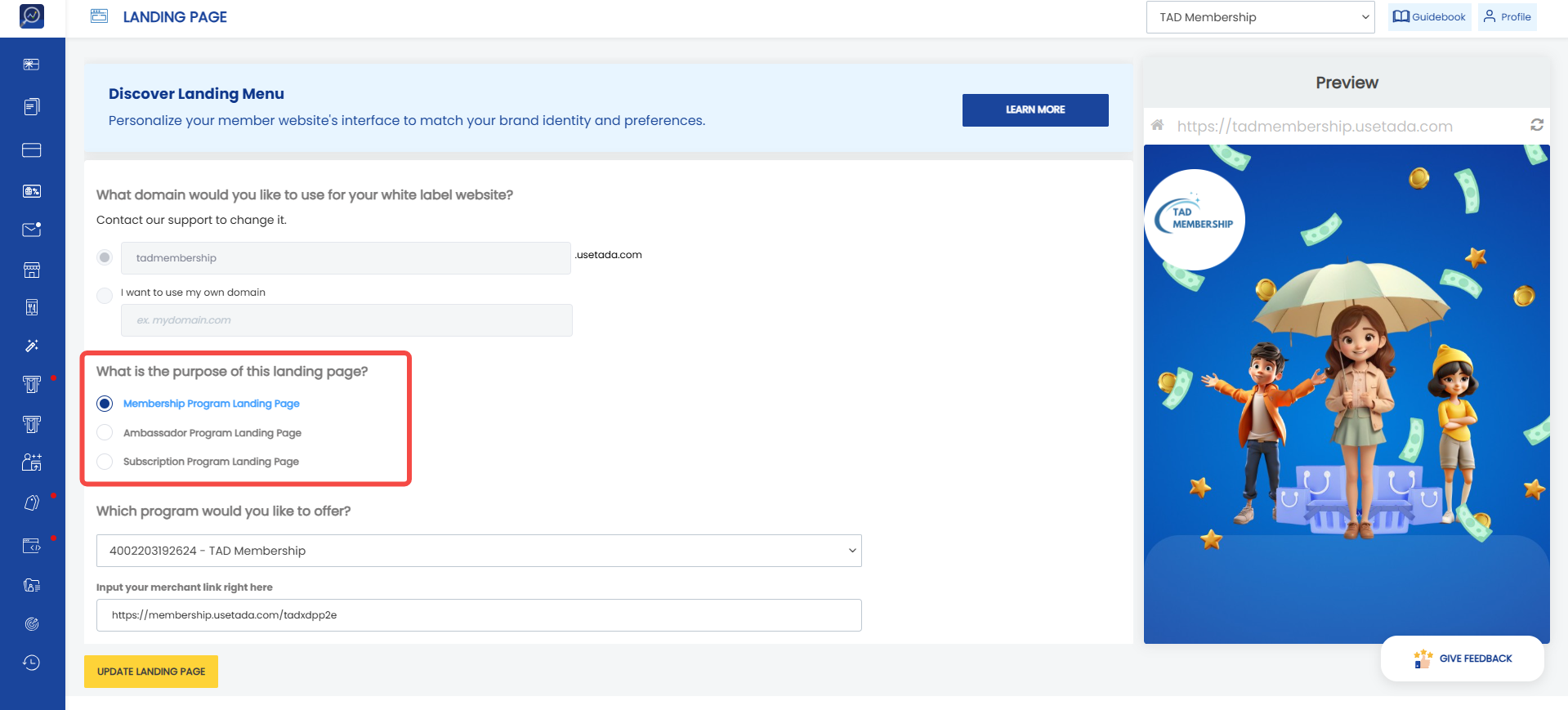Open the stacked documents sidebar icon

pos(32,107)
